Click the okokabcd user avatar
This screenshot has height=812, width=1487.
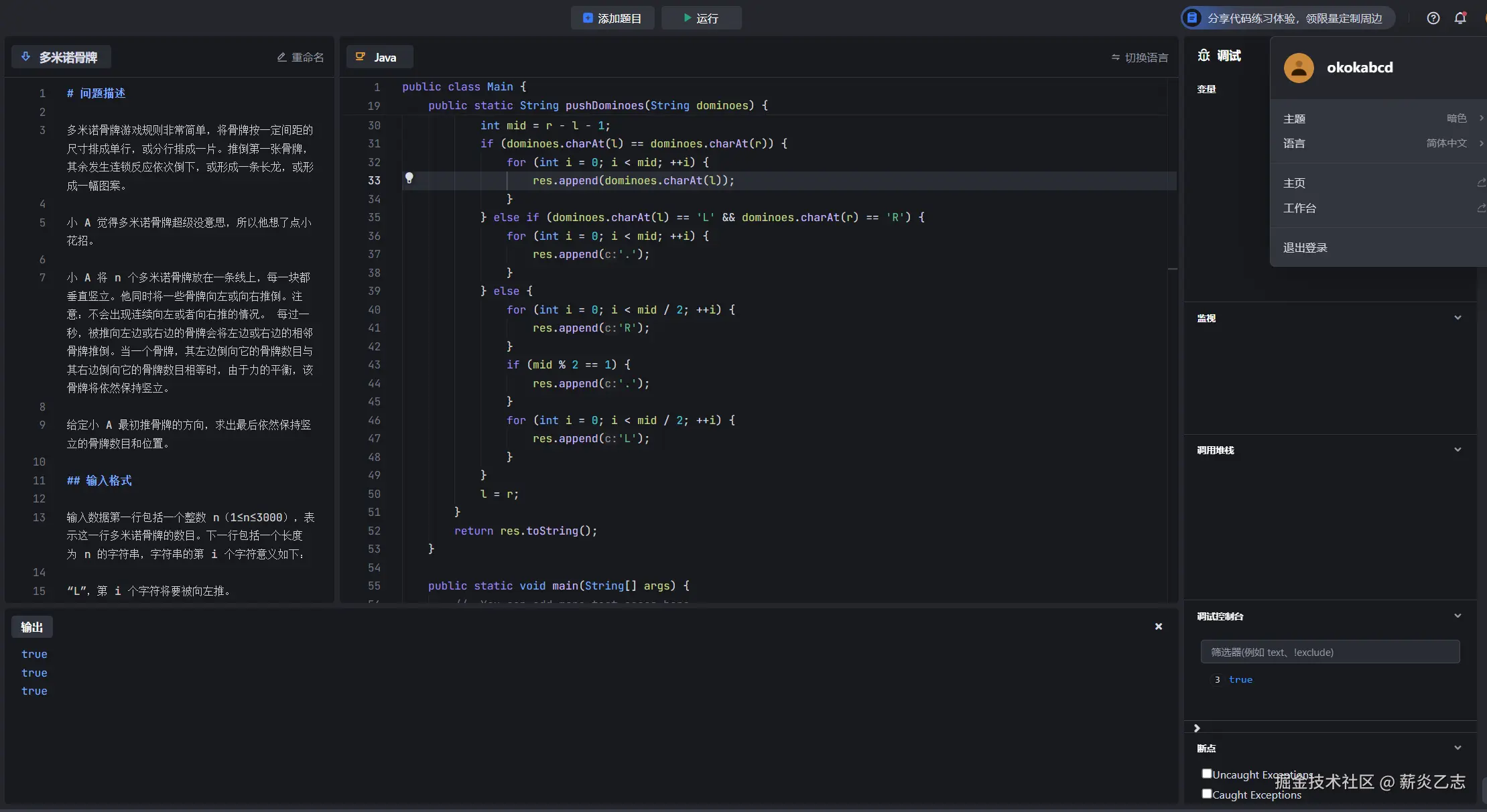[1298, 68]
